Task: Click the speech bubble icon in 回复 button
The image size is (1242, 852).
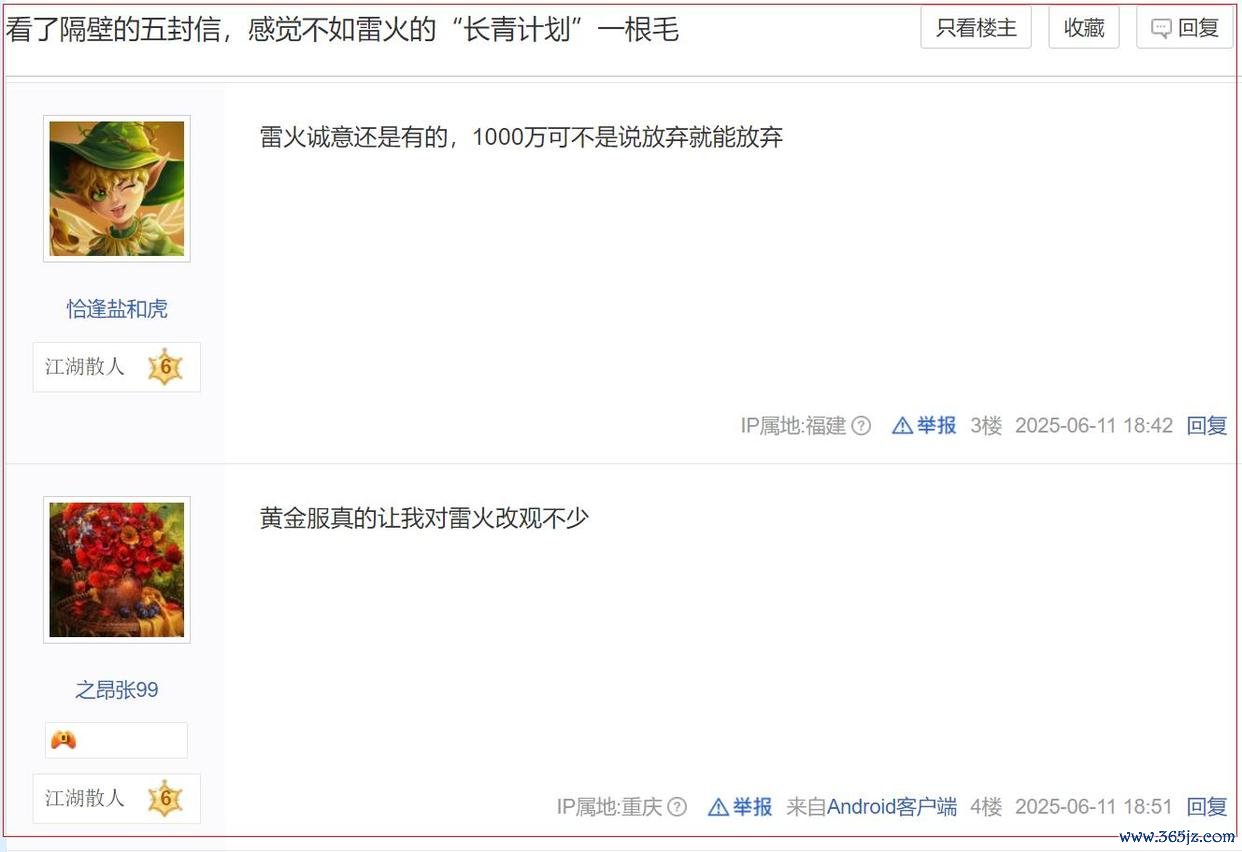Action: (x=1161, y=28)
